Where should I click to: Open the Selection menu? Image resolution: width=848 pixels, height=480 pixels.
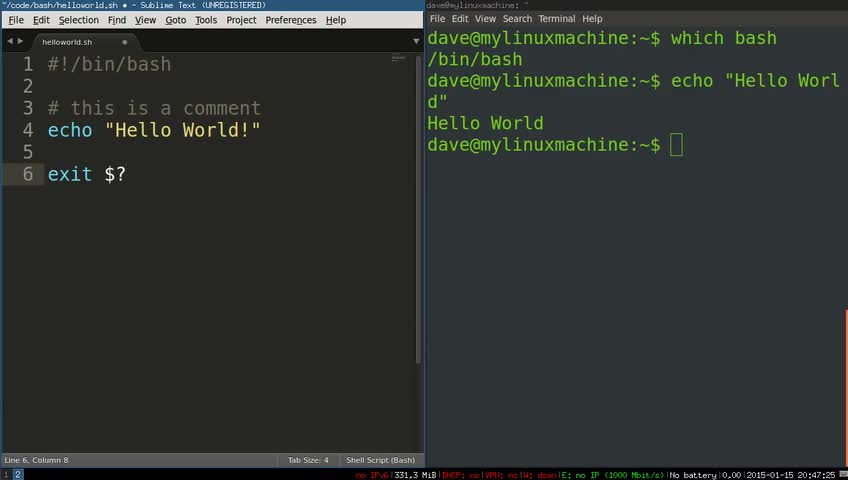[x=79, y=20]
